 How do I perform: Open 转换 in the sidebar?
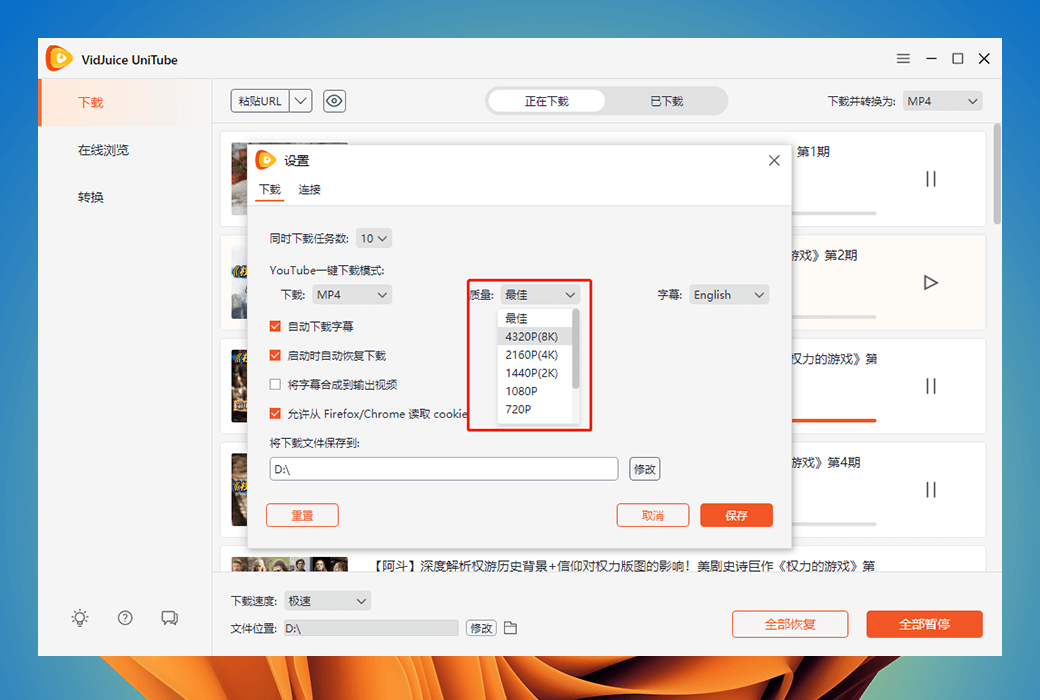point(90,197)
